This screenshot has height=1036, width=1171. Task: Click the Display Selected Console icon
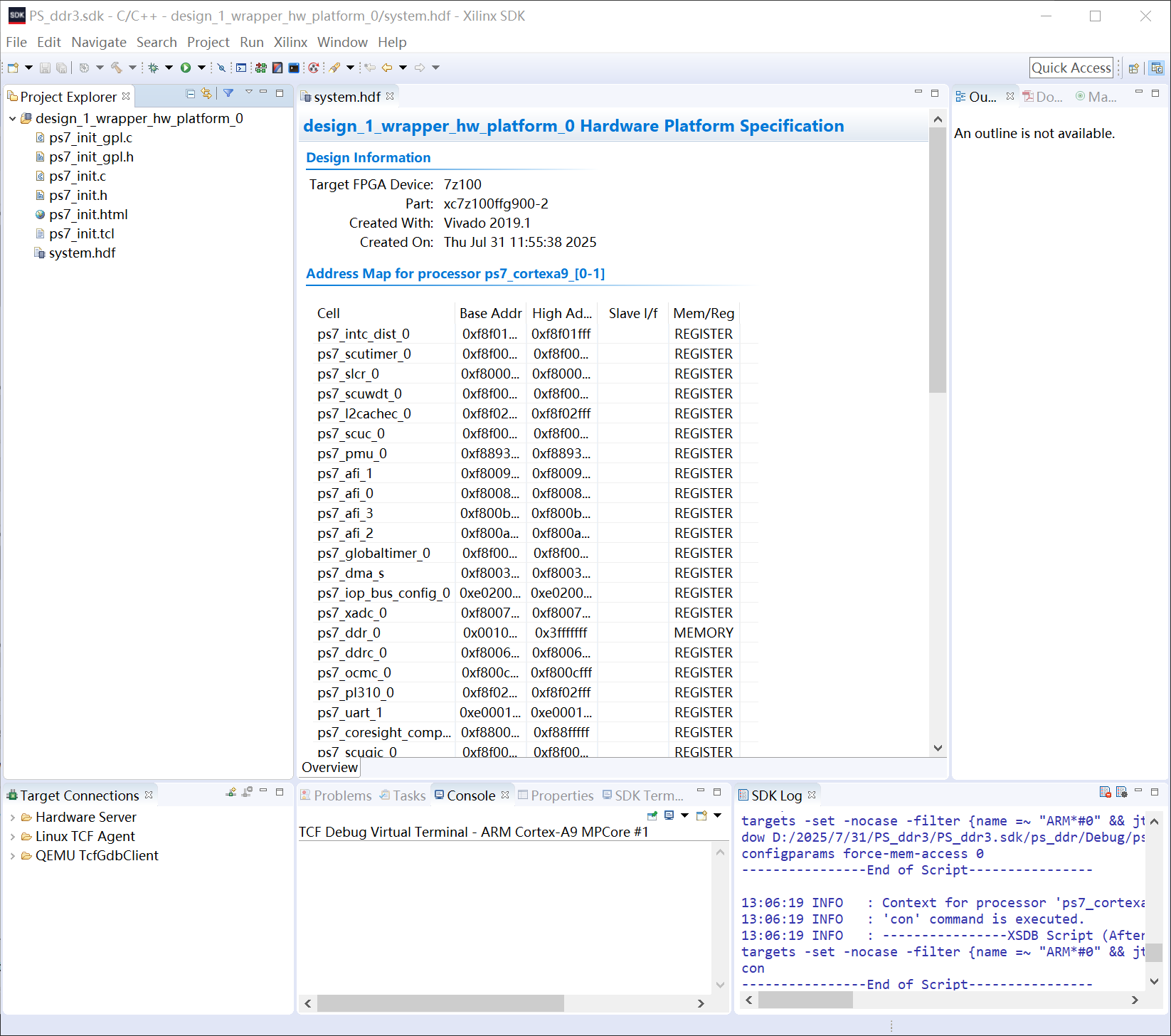(669, 815)
